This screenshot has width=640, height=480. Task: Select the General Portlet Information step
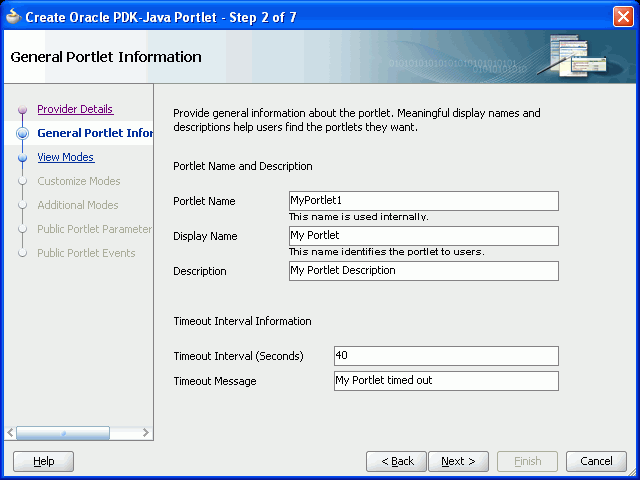(95, 133)
